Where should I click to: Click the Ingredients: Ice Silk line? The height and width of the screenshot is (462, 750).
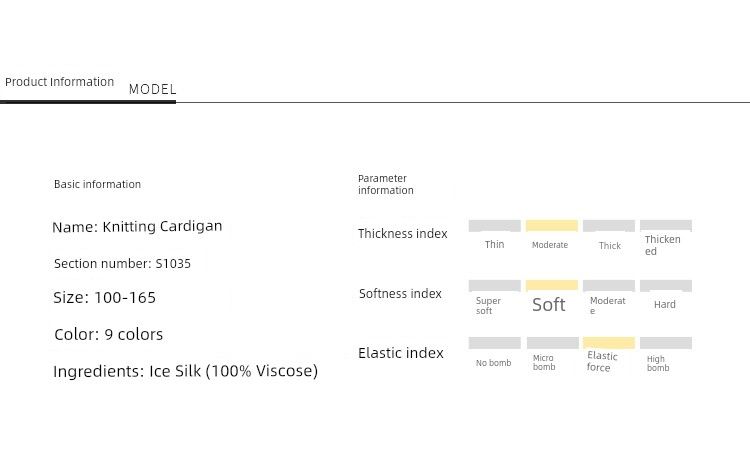[x=185, y=371]
